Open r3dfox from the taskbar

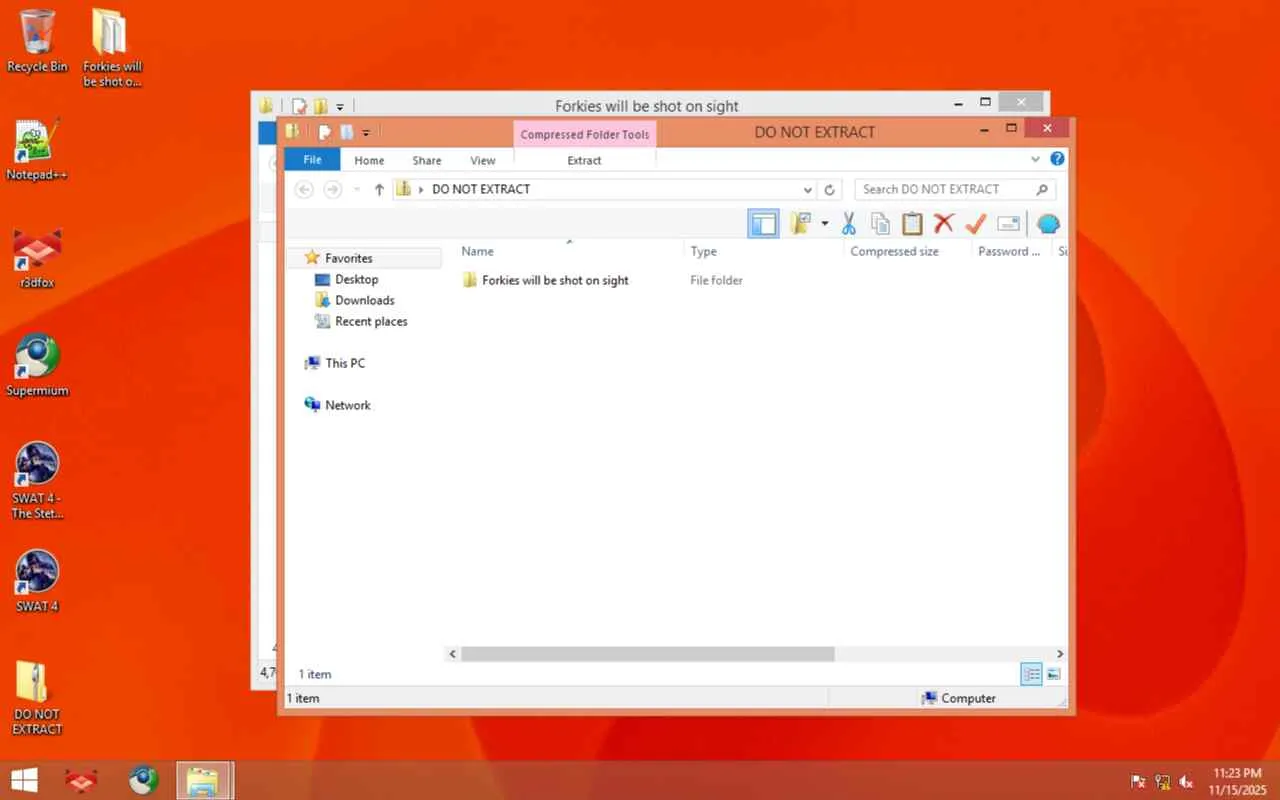point(81,780)
